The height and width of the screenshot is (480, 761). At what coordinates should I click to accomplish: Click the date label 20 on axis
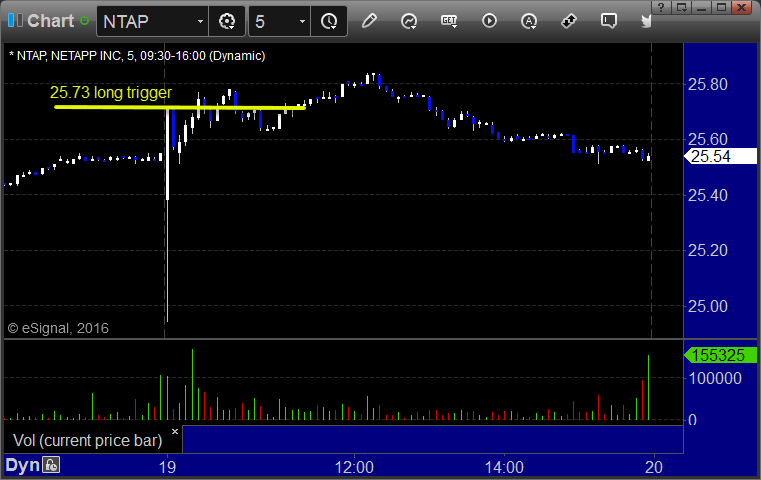654,467
